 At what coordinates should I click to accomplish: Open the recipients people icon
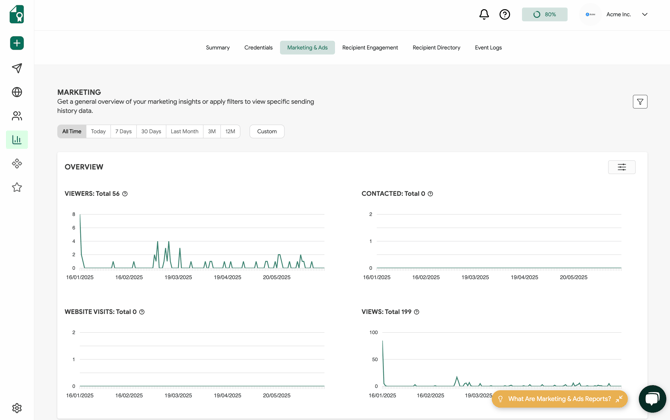(17, 116)
